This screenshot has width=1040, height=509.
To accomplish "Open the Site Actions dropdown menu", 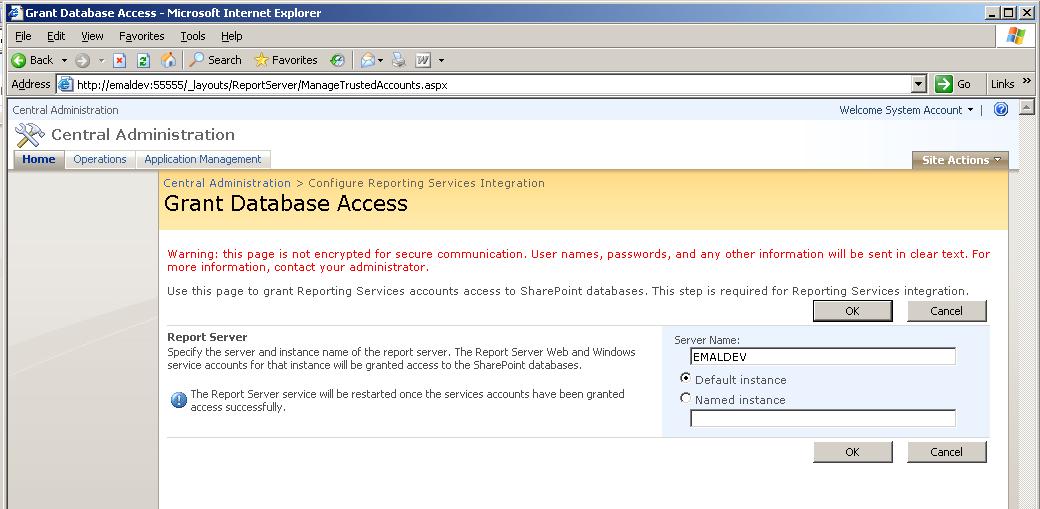I will [x=960, y=160].
